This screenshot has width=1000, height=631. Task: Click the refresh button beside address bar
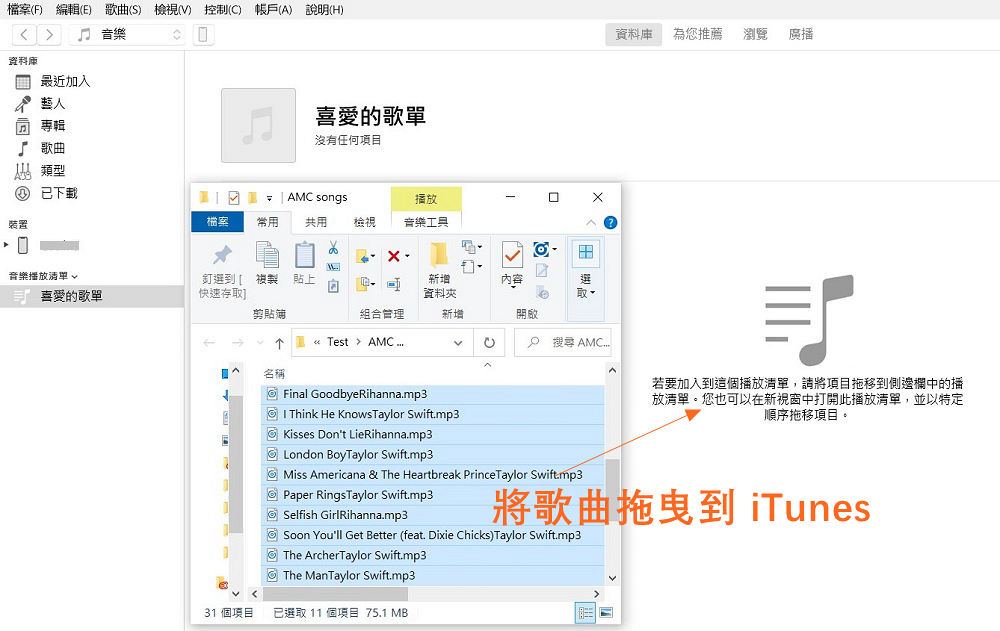pyautogui.click(x=489, y=343)
